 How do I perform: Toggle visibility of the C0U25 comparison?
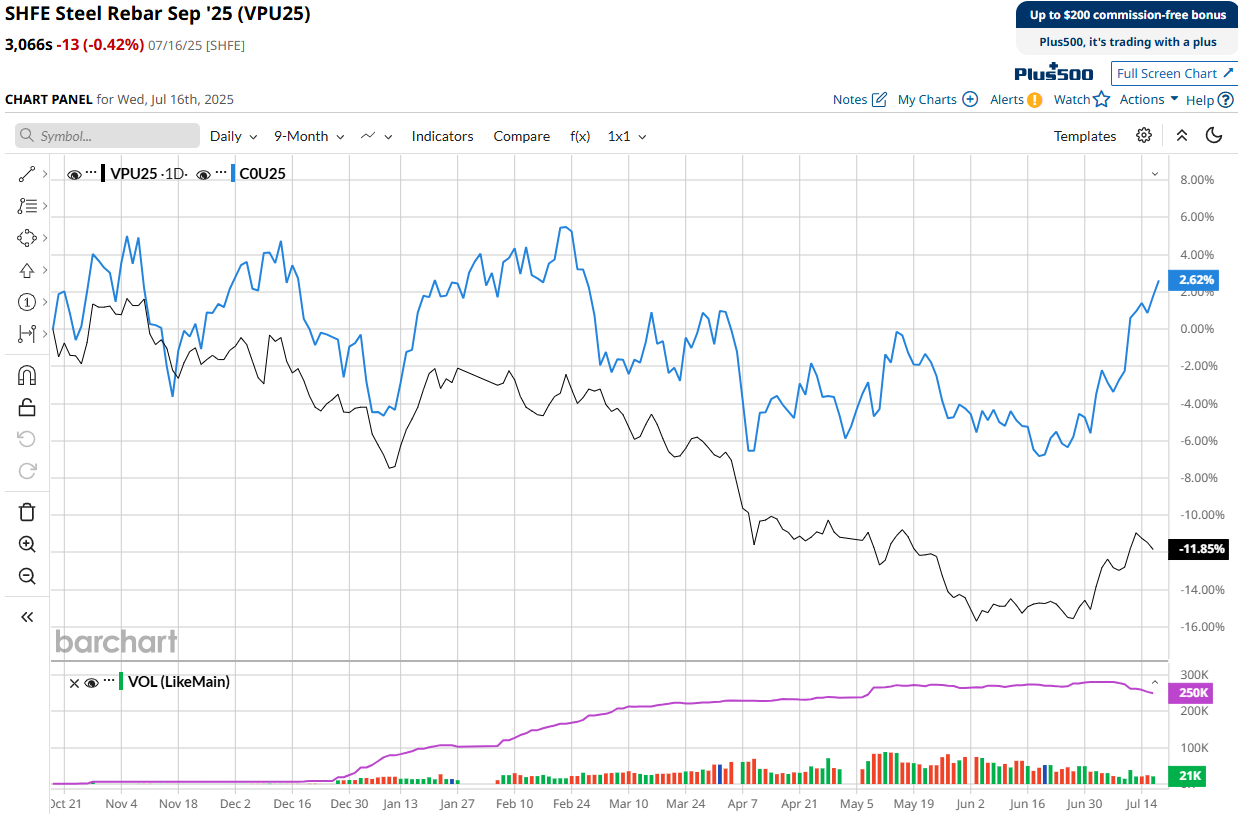click(x=204, y=174)
